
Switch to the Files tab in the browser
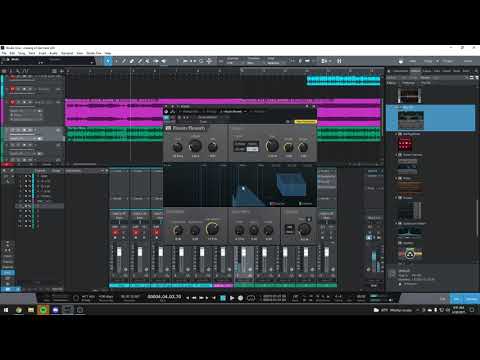[437, 71]
